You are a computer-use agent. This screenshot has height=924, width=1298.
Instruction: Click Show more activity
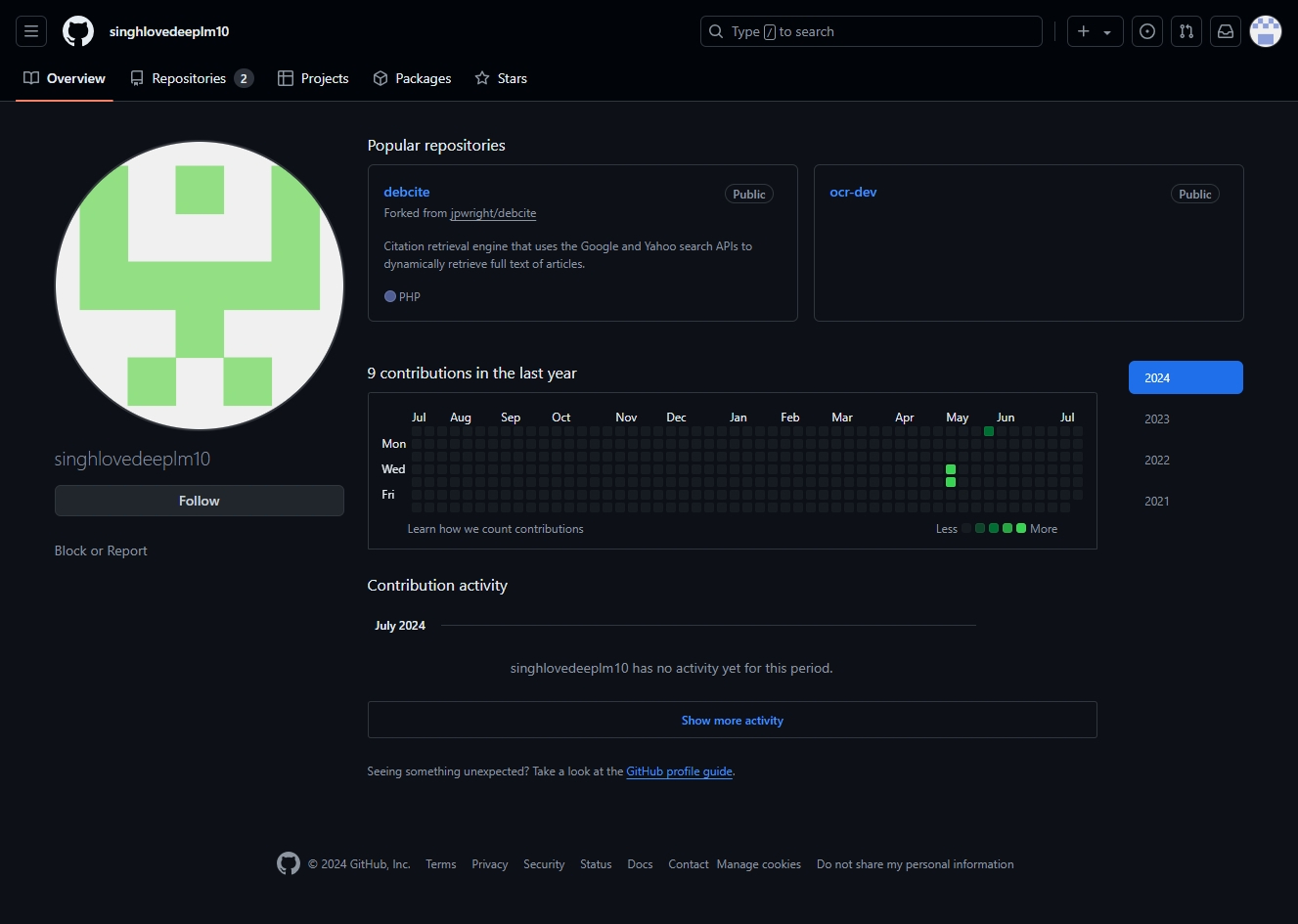point(733,720)
